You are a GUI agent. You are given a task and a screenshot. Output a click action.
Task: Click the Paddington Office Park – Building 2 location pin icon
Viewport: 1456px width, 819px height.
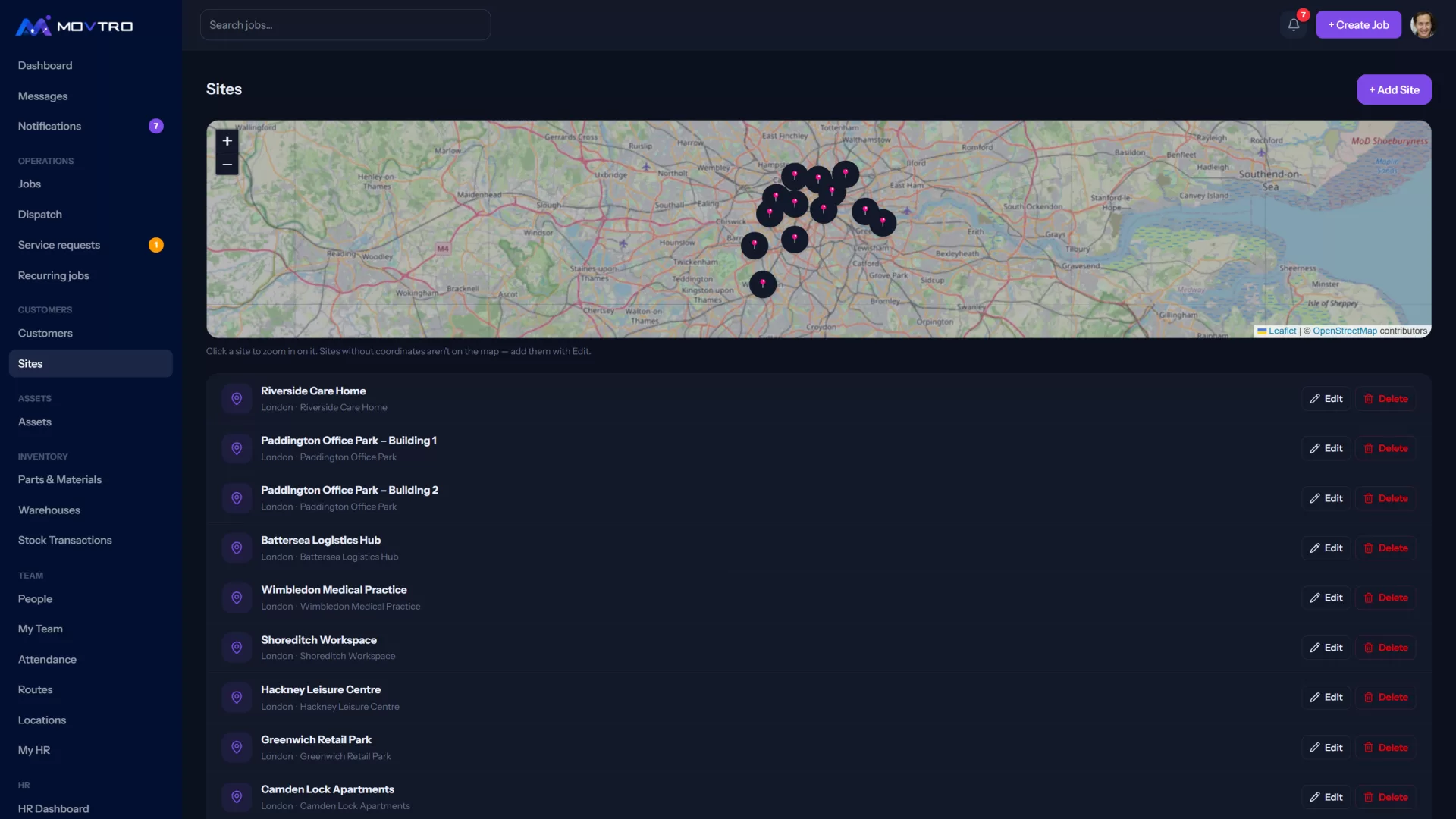click(237, 498)
